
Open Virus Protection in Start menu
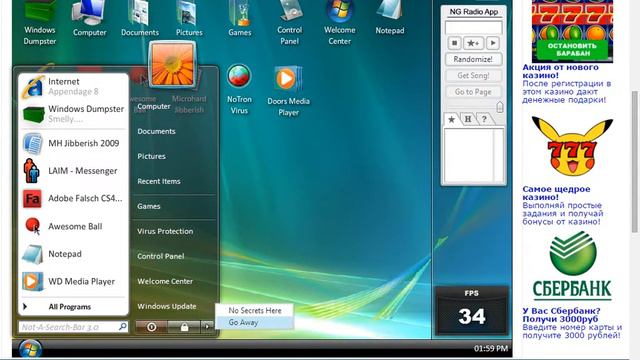coord(165,231)
